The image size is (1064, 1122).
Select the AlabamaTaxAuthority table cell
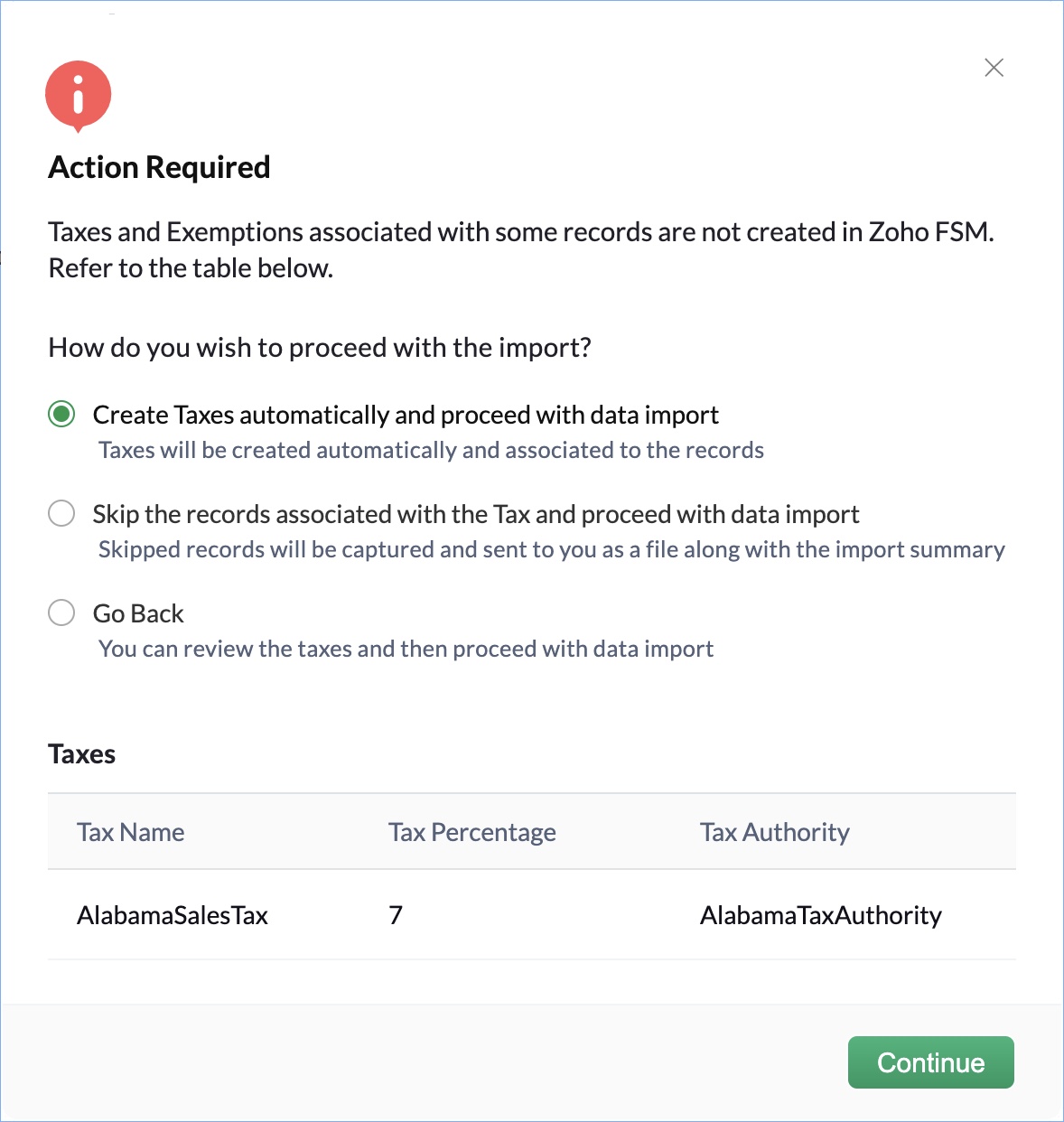(820, 915)
